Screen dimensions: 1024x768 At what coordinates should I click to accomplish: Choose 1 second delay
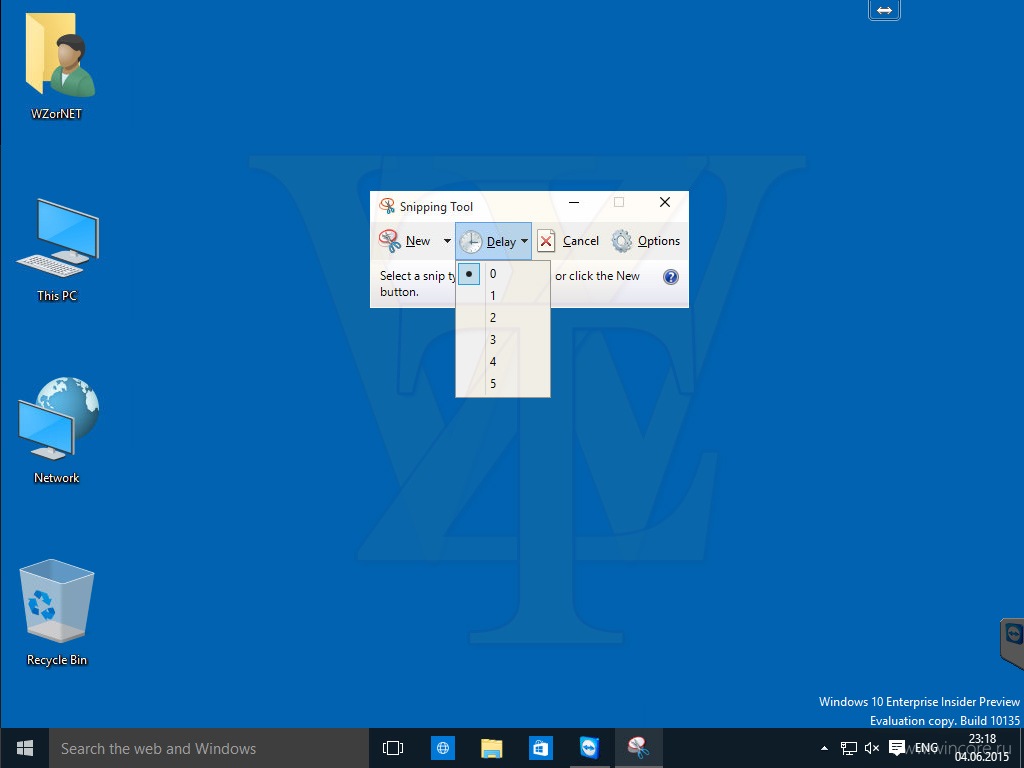(503, 296)
